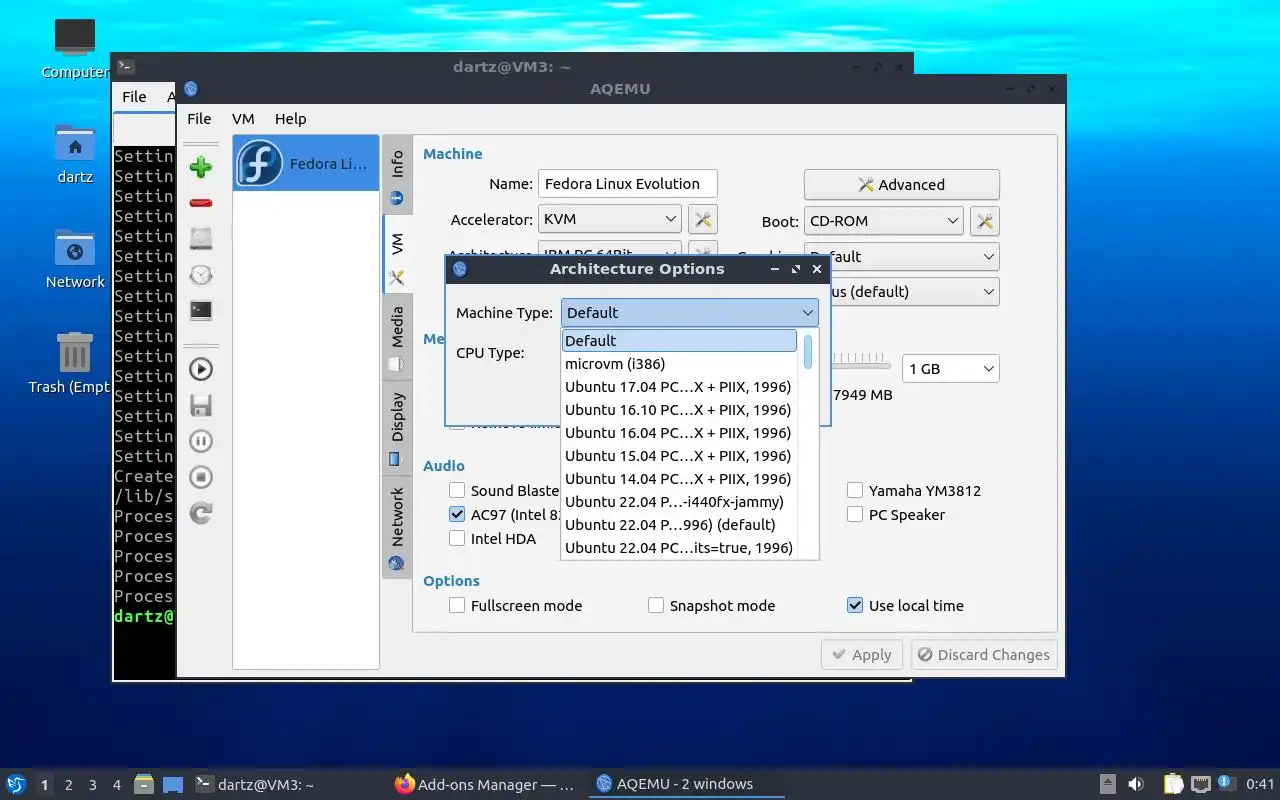Click the VM Name input field
The image size is (1280, 800).
pos(628,183)
